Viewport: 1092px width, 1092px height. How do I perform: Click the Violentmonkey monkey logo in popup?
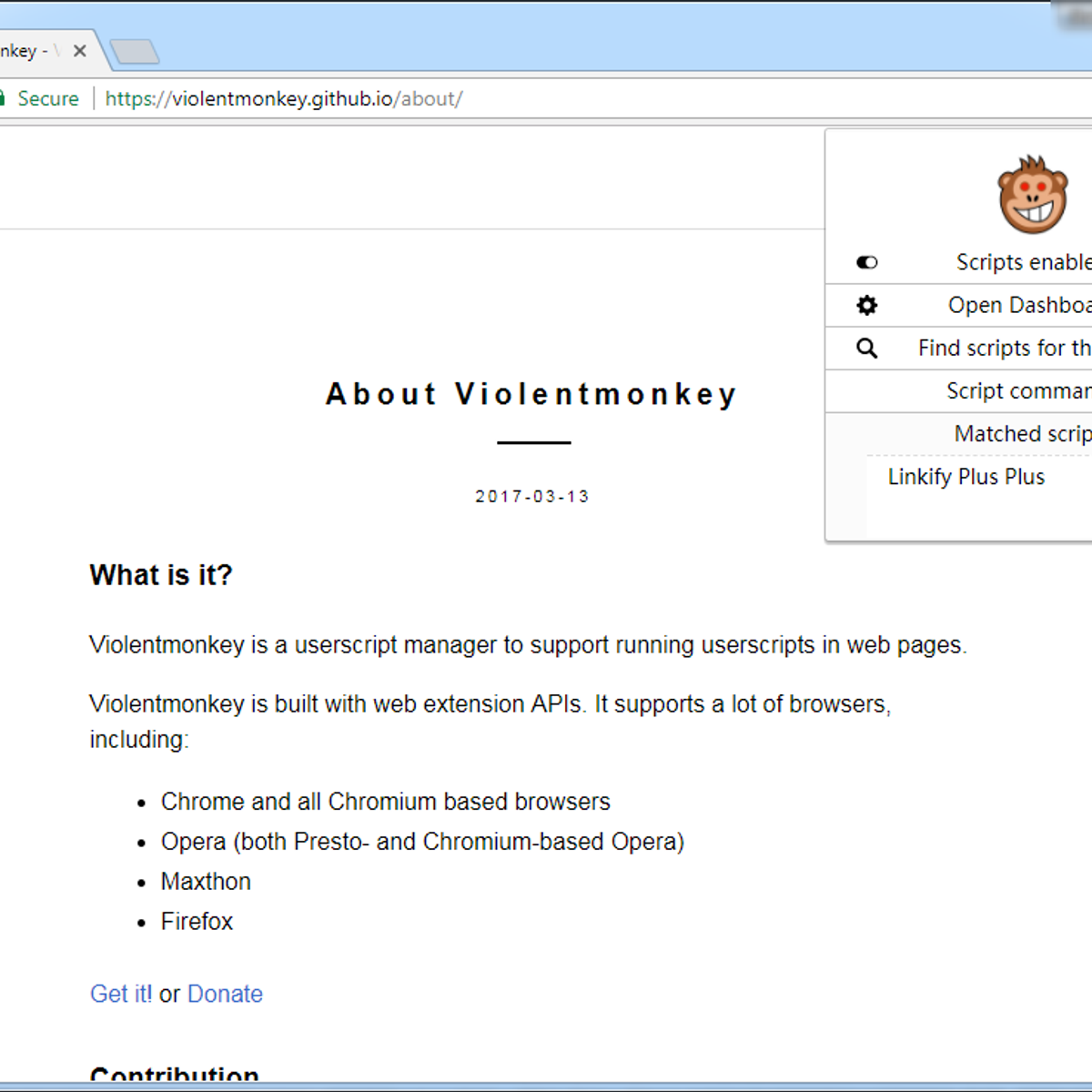(1032, 195)
